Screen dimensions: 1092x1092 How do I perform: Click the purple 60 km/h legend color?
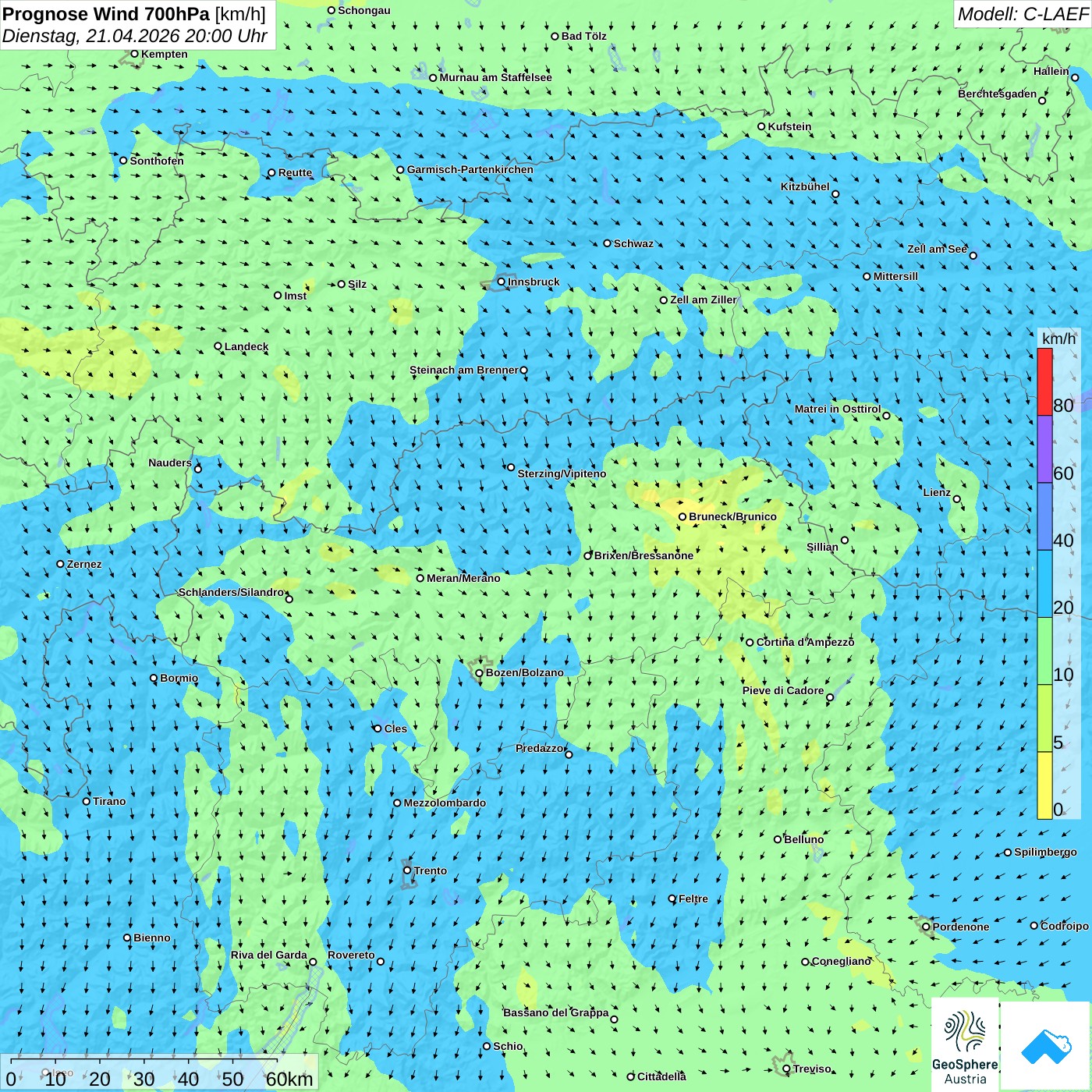pos(1044,449)
